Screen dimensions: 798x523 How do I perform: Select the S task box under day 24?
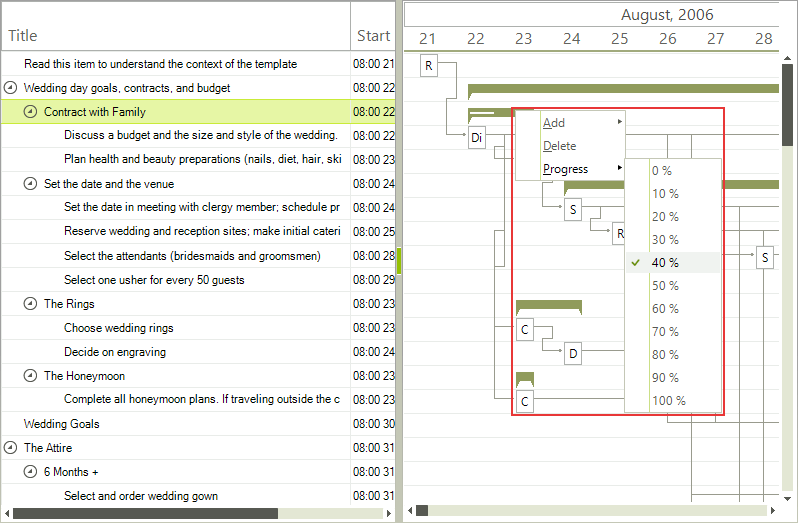pos(573,209)
